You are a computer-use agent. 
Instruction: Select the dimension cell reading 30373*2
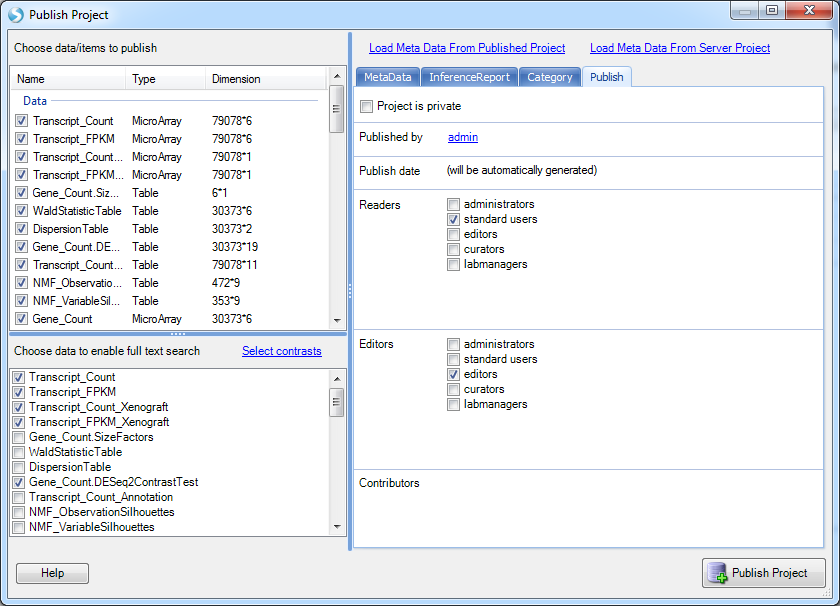click(232, 229)
